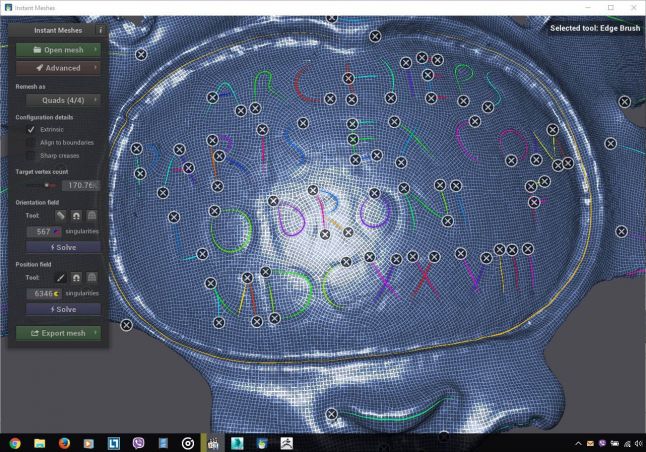This screenshot has height=452, width=646.
Task: Select the orientation field attractor magnet tool
Action: click(76, 215)
